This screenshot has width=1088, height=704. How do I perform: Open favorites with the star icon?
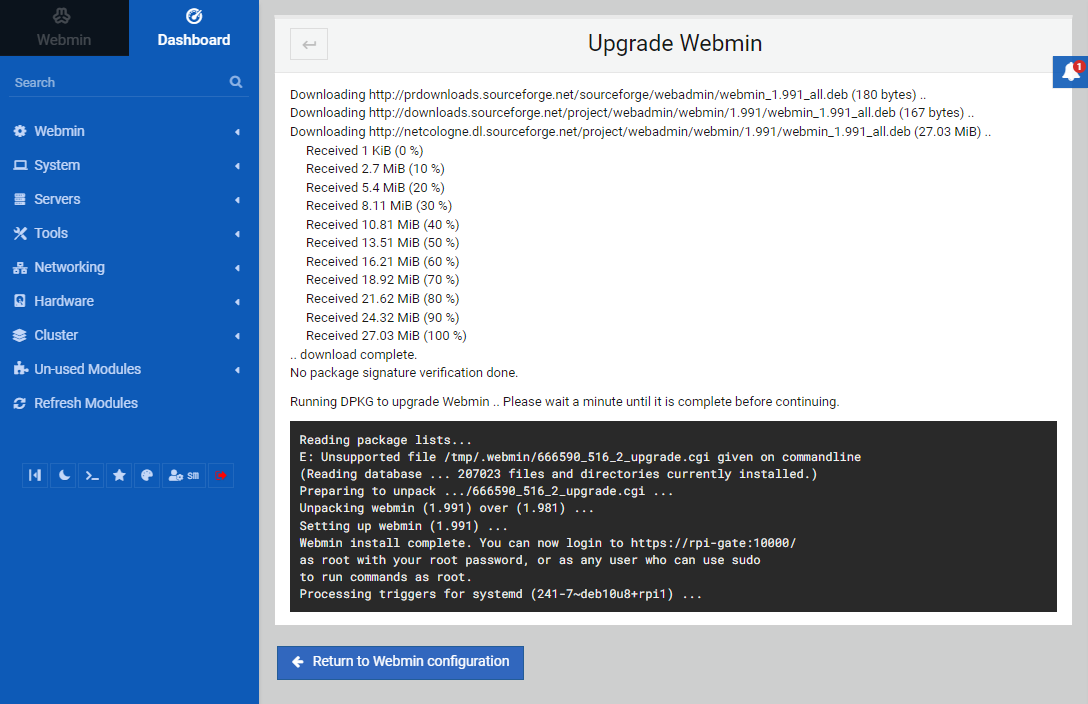[119, 475]
